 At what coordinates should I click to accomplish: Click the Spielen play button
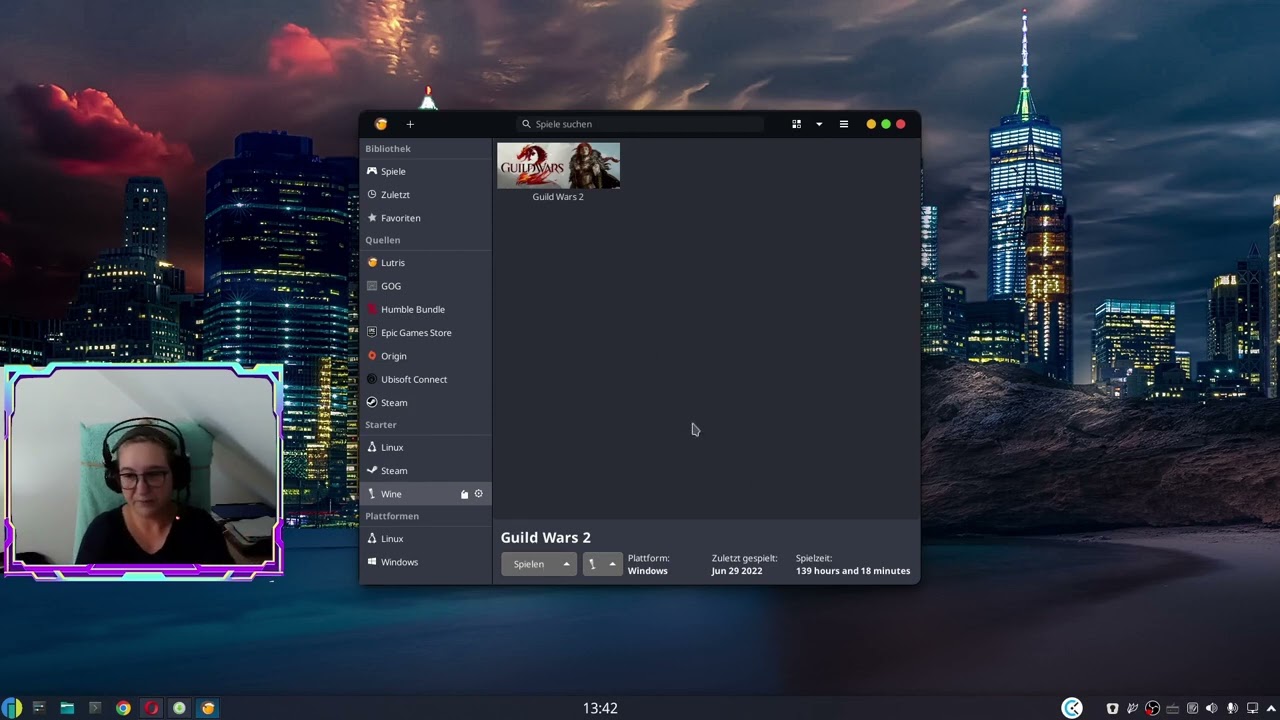click(x=529, y=564)
